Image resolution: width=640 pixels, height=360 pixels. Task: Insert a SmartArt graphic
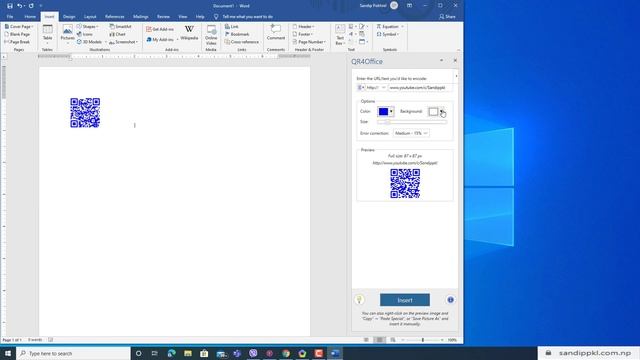[121, 27]
